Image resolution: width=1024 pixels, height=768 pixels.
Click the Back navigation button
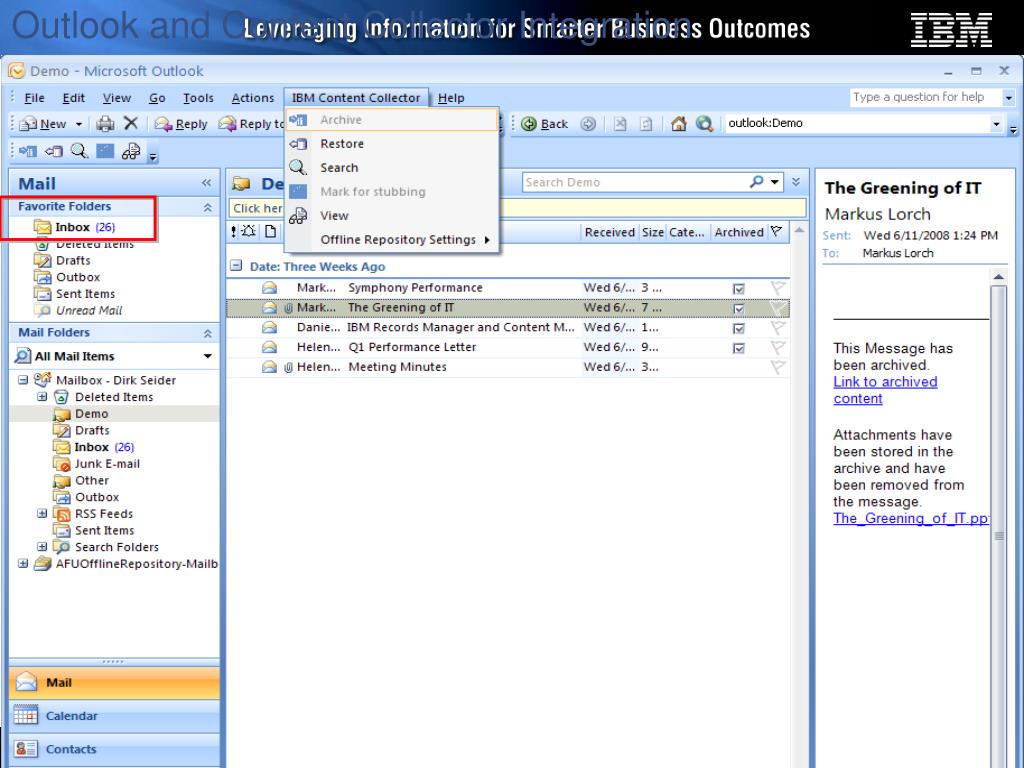[545, 123]
